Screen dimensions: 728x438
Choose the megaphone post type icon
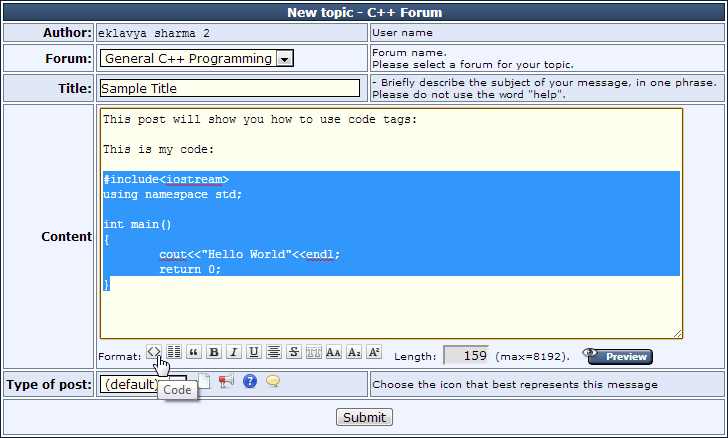tap(226, 381)
